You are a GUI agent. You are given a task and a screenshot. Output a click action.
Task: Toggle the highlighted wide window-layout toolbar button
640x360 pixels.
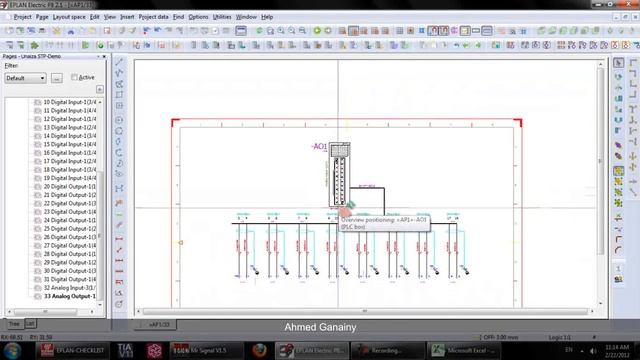241,31
